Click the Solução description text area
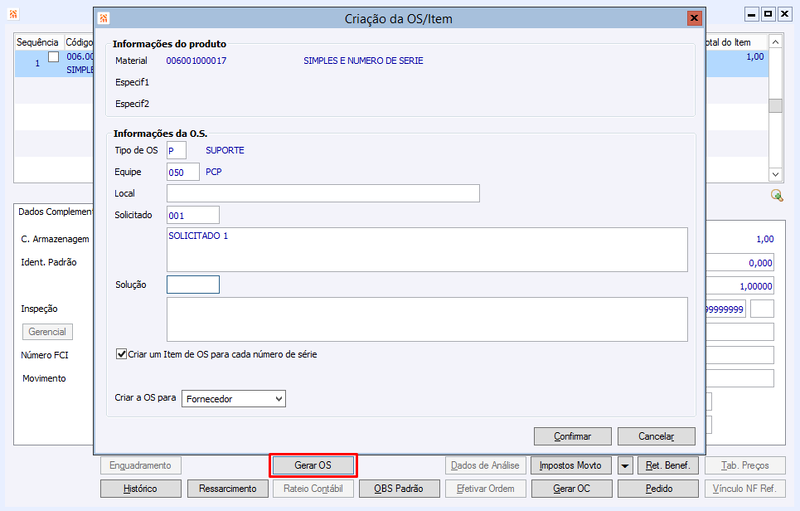Screen dimensions: 800x511 point(427,319)
